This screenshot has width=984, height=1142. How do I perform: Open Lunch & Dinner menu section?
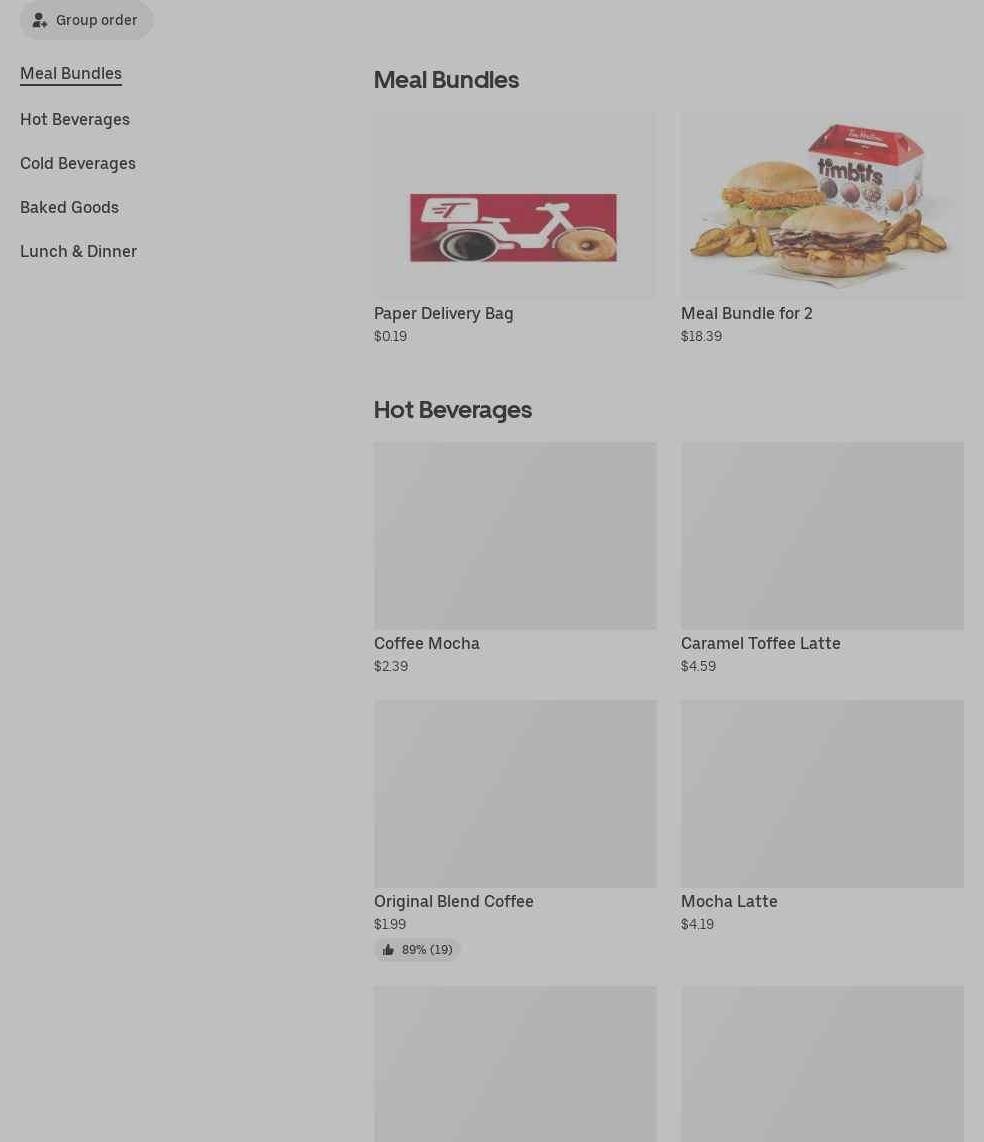(79, 251)
